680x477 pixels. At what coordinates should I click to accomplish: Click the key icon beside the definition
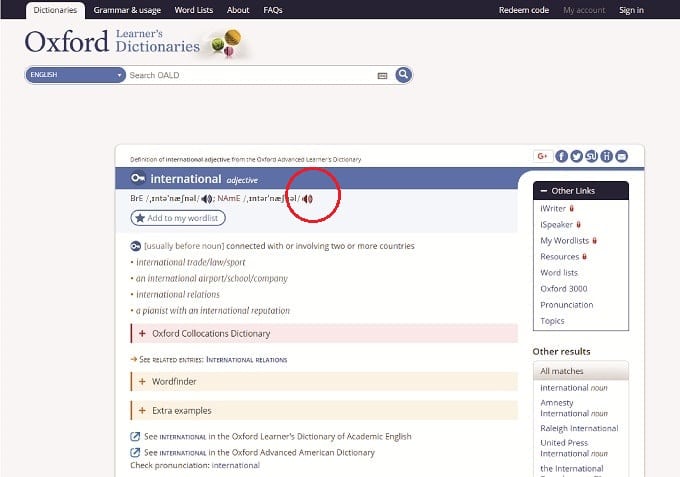135,246
